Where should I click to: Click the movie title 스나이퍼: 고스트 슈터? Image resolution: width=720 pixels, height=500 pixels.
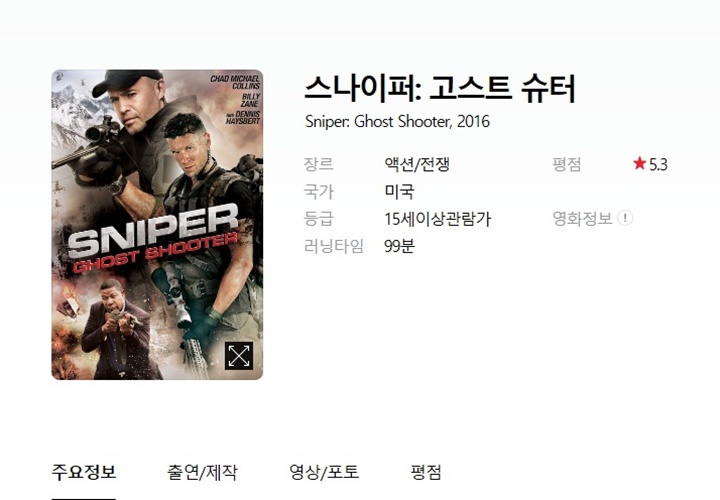click(439, 89)
